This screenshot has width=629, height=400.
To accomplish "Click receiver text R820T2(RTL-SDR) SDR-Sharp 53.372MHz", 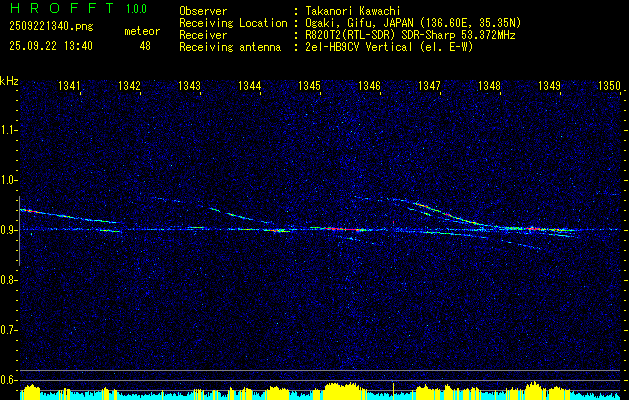I will (x=410, y=35).
